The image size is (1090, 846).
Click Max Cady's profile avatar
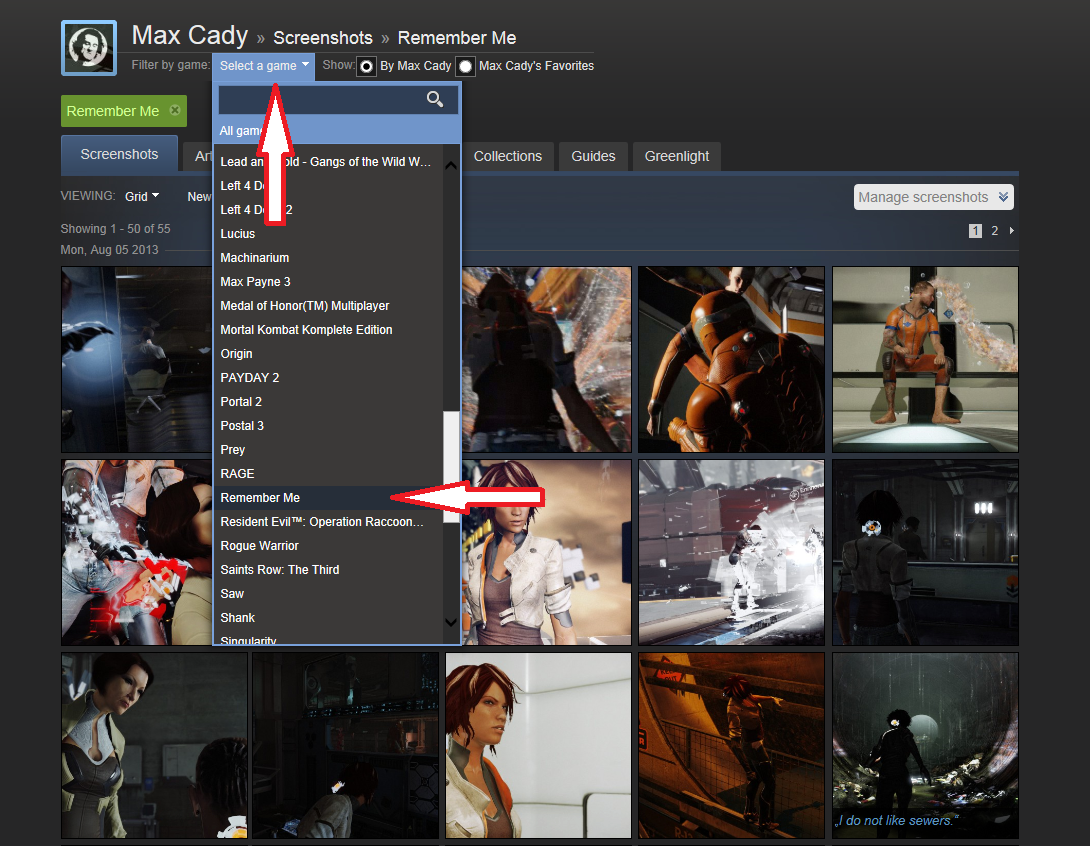89,48
